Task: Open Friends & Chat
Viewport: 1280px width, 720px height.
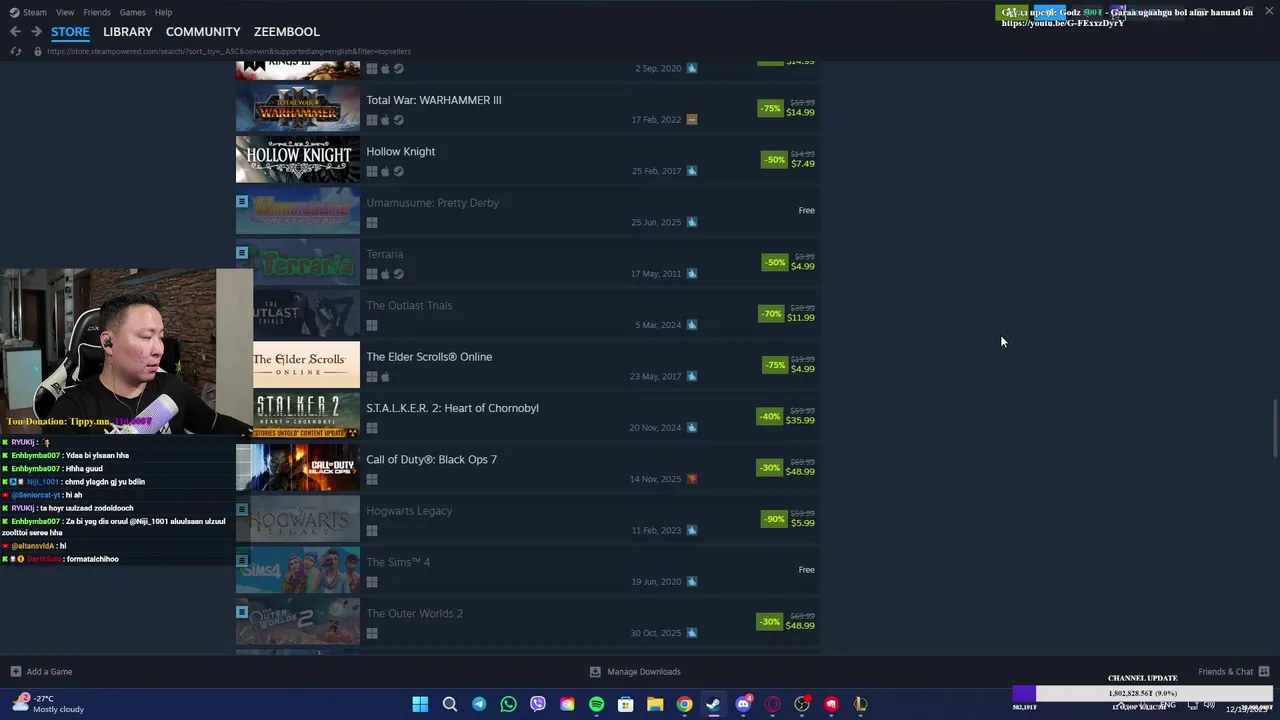Action: pos(1234,672)
